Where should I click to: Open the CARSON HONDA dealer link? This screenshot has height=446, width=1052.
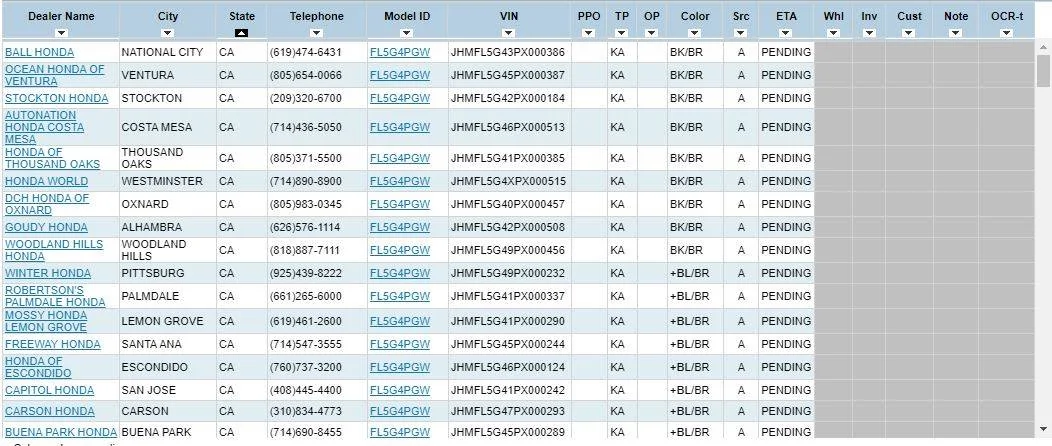pos(50,411)
